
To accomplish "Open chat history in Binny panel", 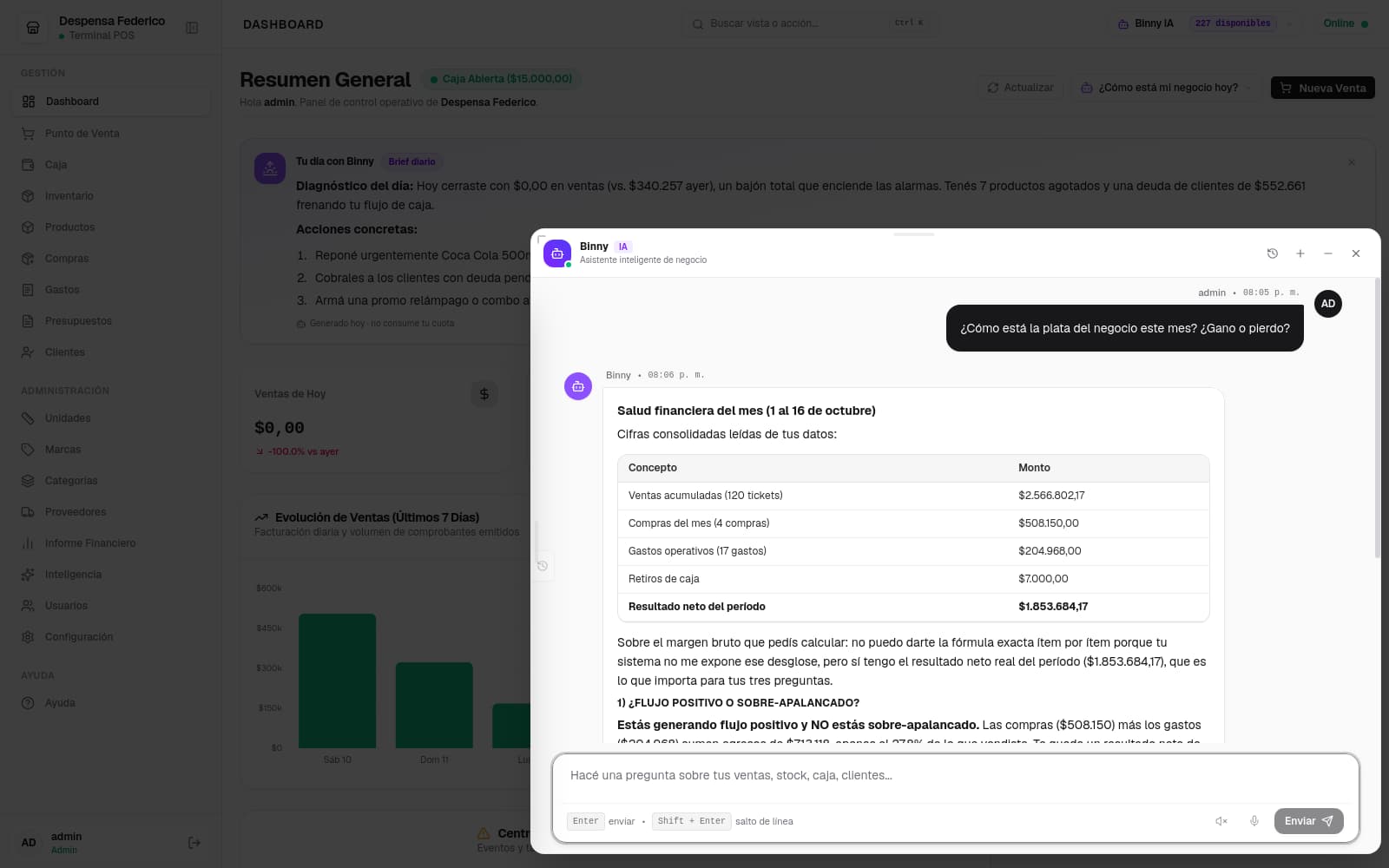I will pos(1273,253).
